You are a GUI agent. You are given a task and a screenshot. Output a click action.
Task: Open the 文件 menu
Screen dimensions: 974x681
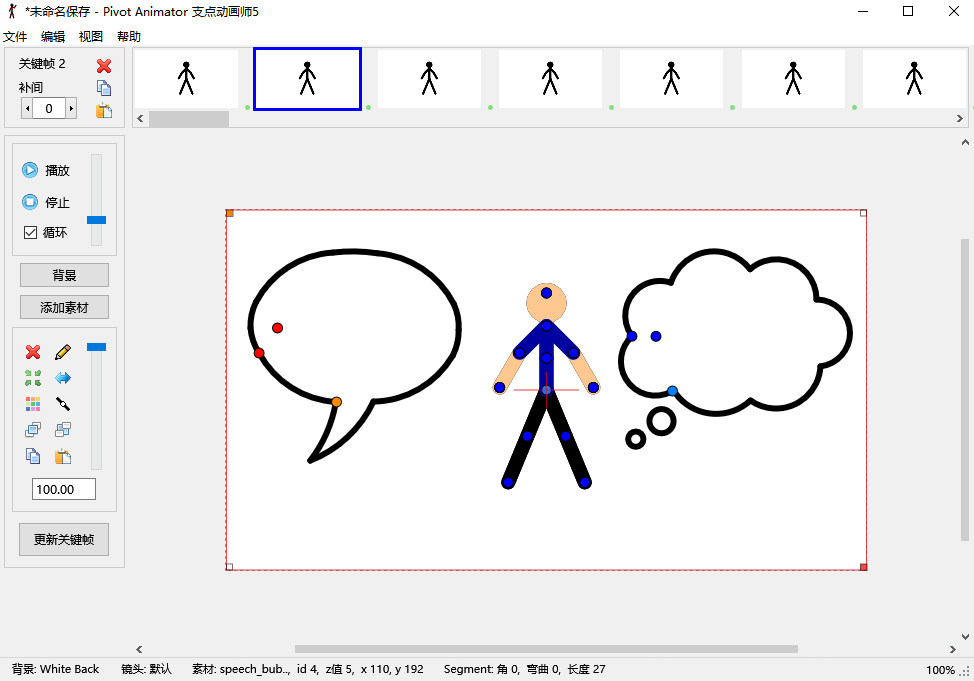[15, 36]
